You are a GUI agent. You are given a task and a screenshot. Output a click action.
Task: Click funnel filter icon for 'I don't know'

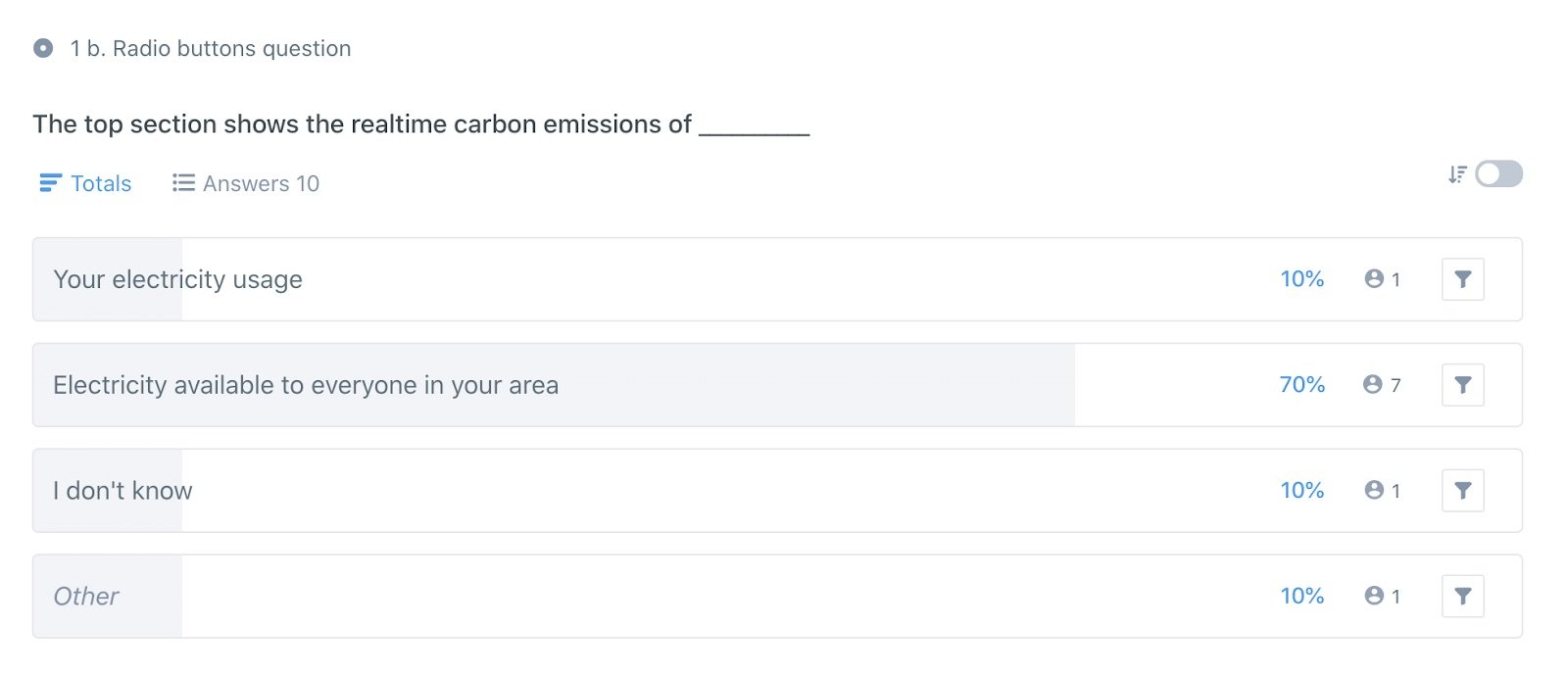coord(1462,491)
